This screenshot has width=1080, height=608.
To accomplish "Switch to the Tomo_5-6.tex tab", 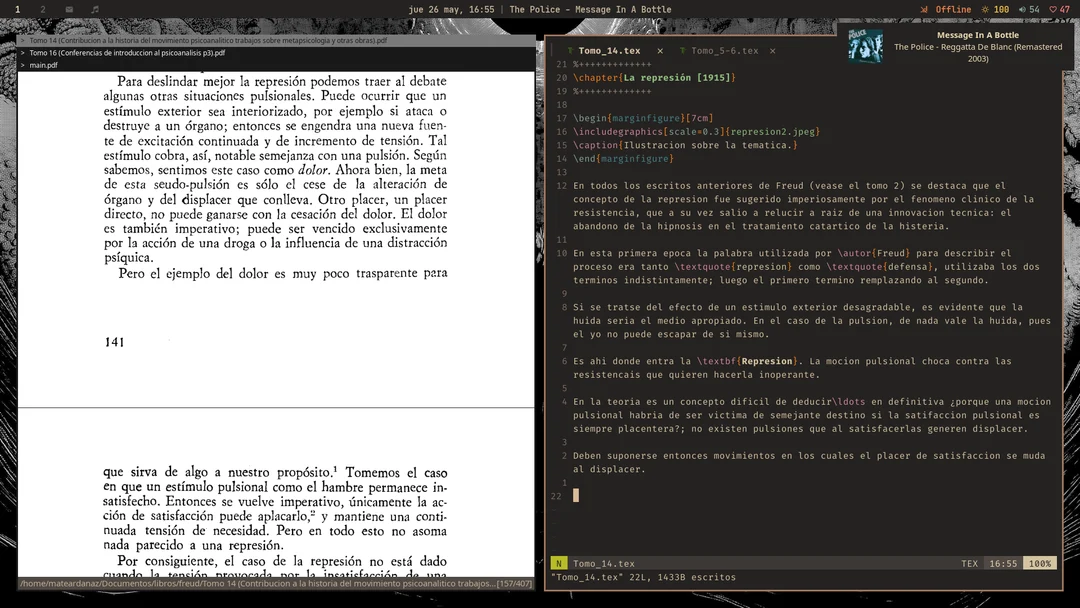I will 724,50.
